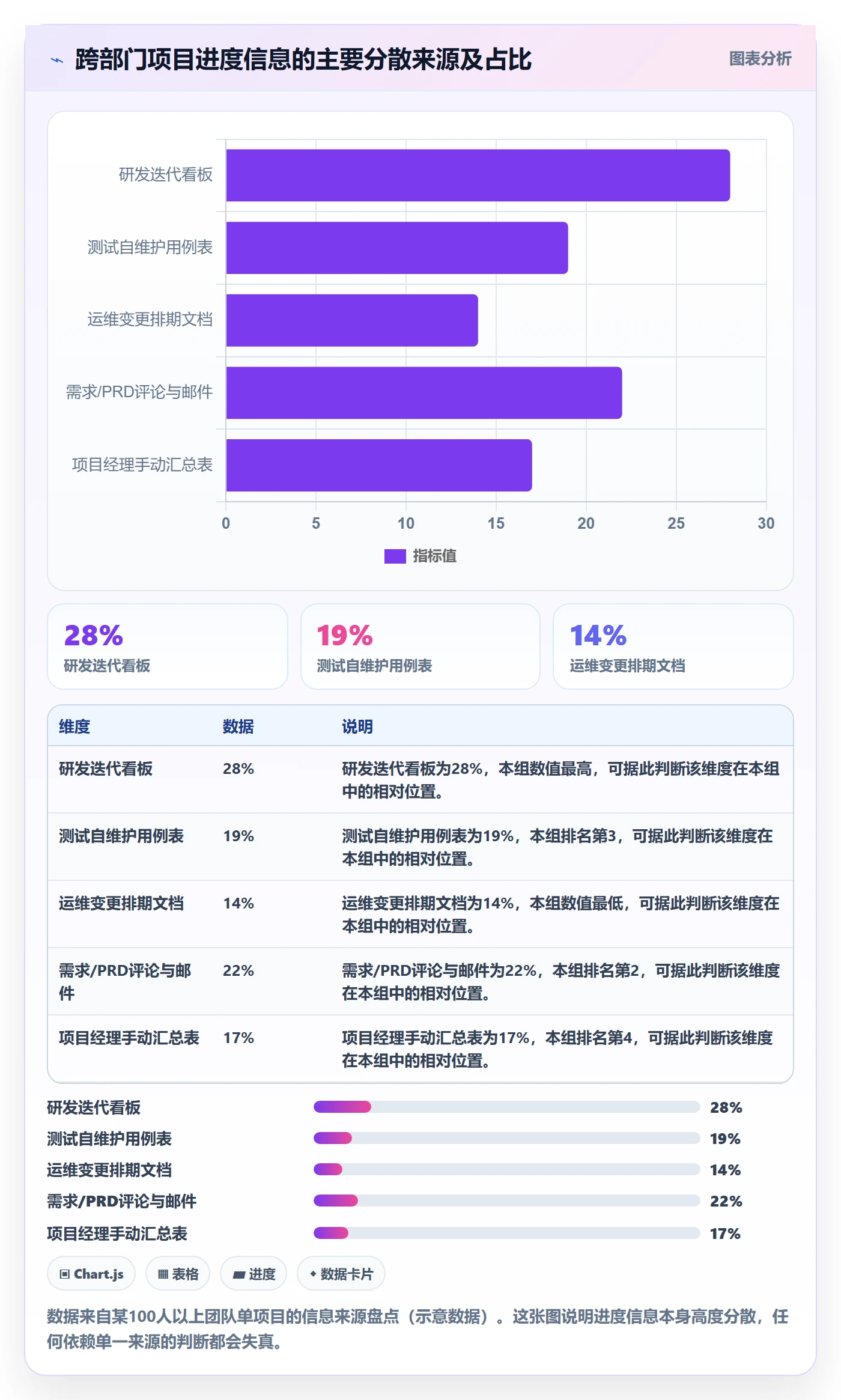The width and height of the screenshot is (841, 1400).
Task: Click the 项目经理手动汇总表 y-axis chart label
Action: coord(142,464)
